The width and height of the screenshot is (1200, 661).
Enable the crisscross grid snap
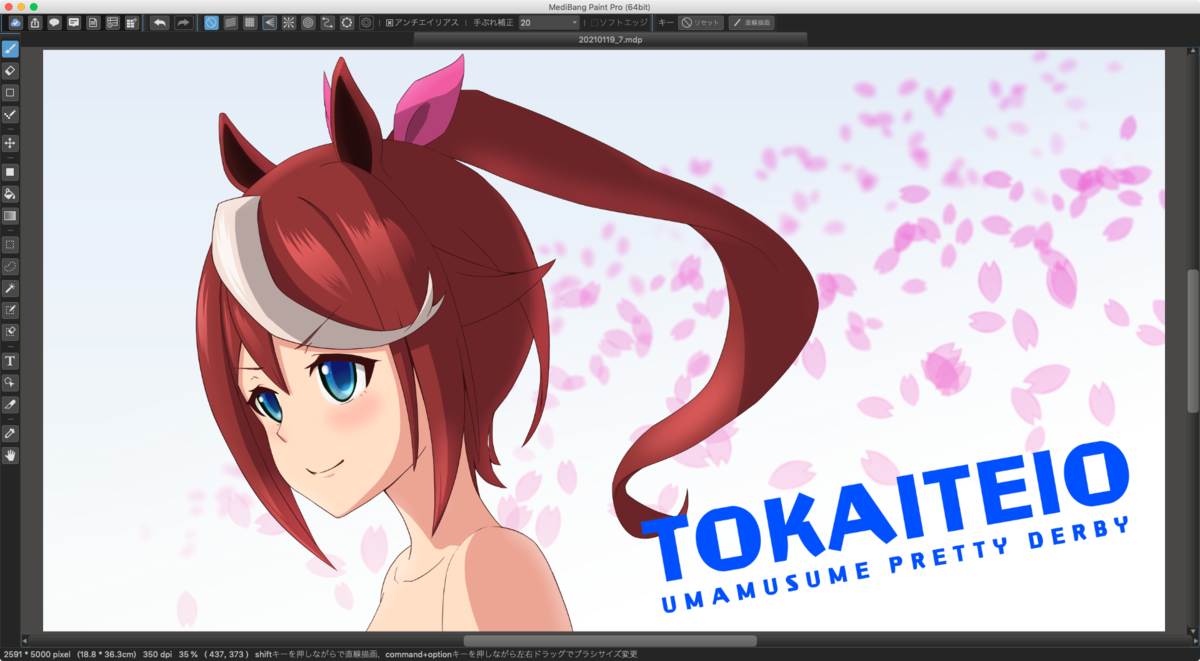250,22
